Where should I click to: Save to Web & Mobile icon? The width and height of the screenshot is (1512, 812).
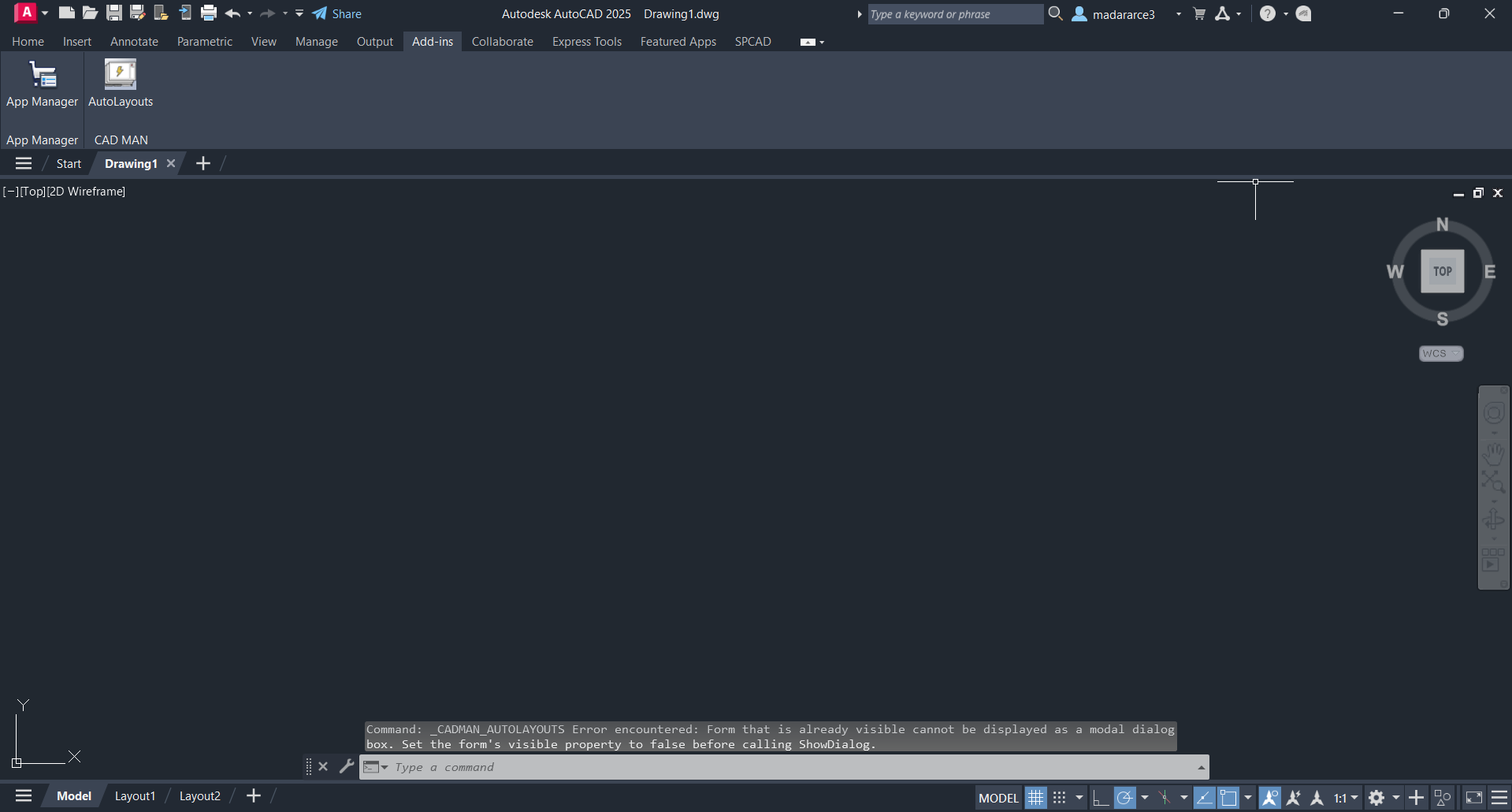[x=185, y=13]
